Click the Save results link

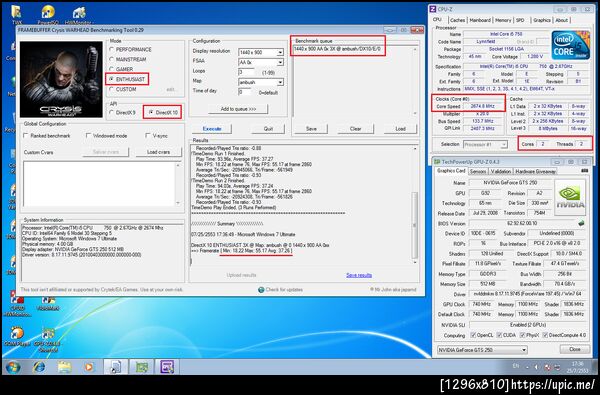click(359, 275)
